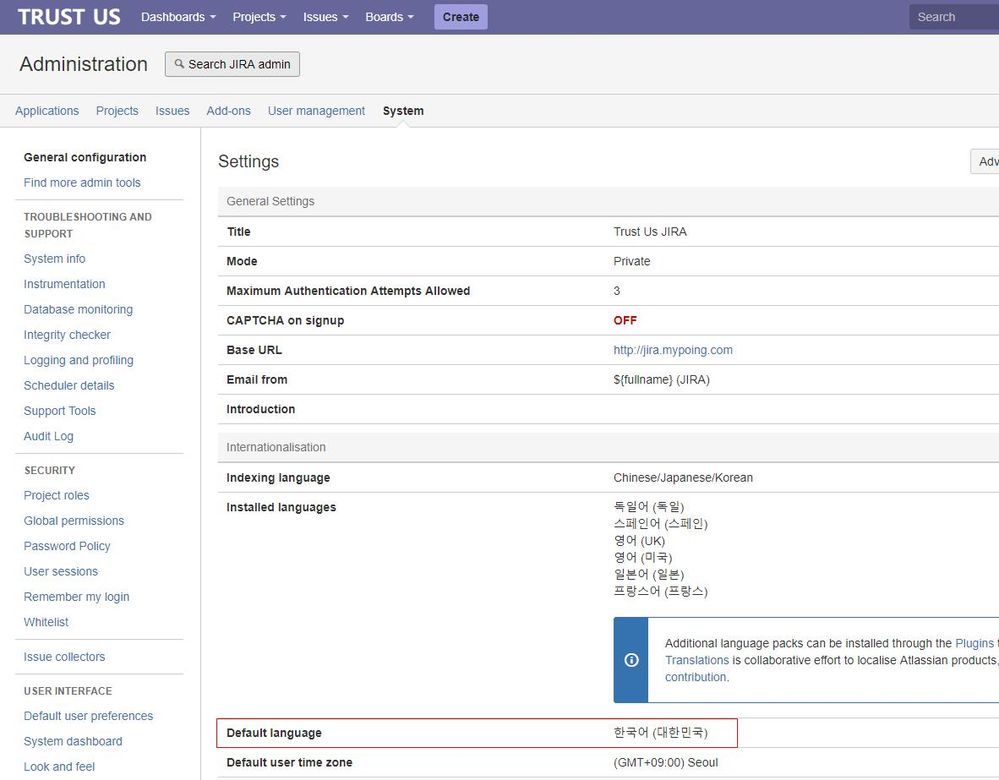Click the Plugins link in language notice
This screenshot has height=780, width=999.
[974, 644]
